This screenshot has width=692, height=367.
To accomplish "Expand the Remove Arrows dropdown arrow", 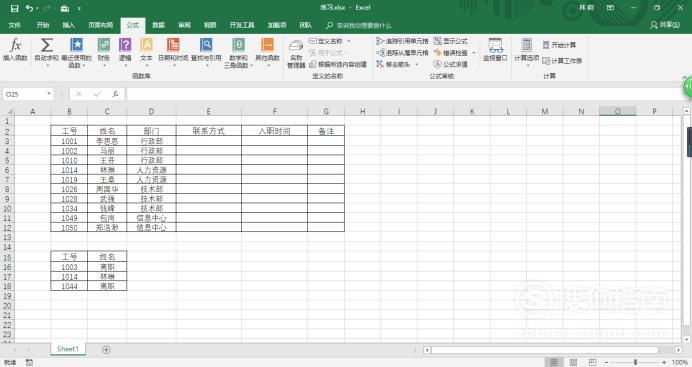I will tap(417, 64).
